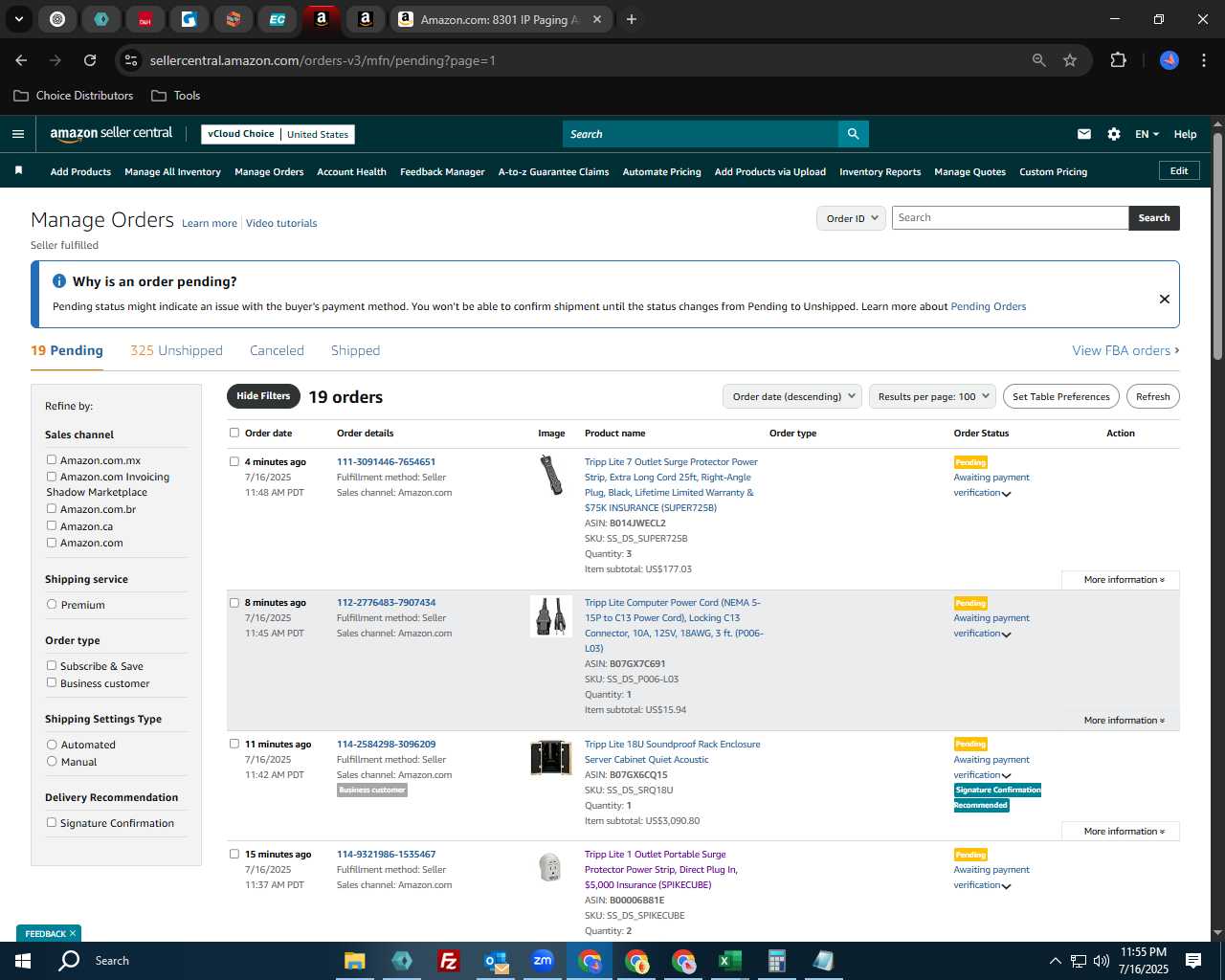The width and height of the screenshot is (1225, 980).
Task: Open the Windows Start menu
Action: point(23,961)
